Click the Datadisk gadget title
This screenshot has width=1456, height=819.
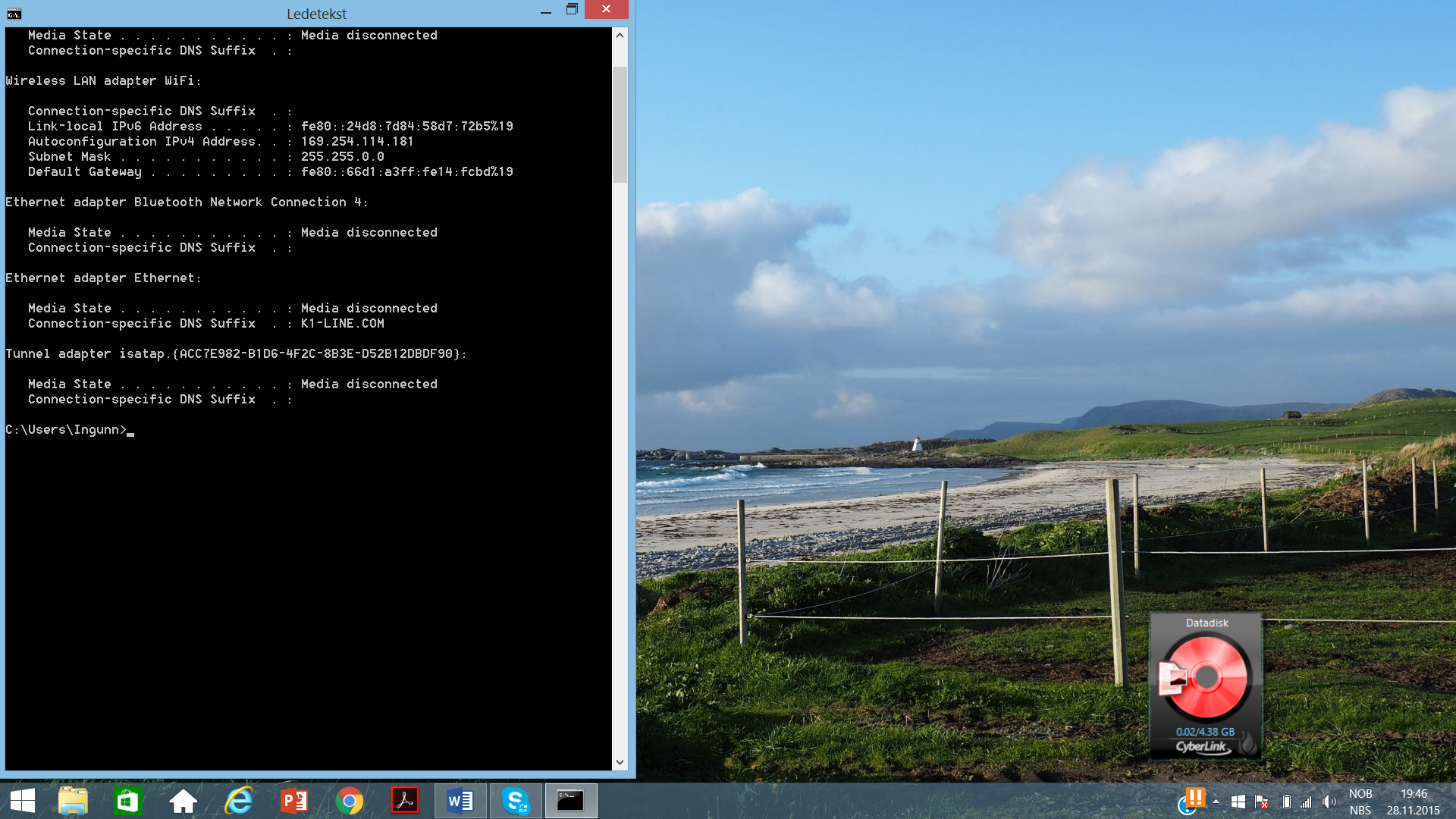(x=1207, y=623)
